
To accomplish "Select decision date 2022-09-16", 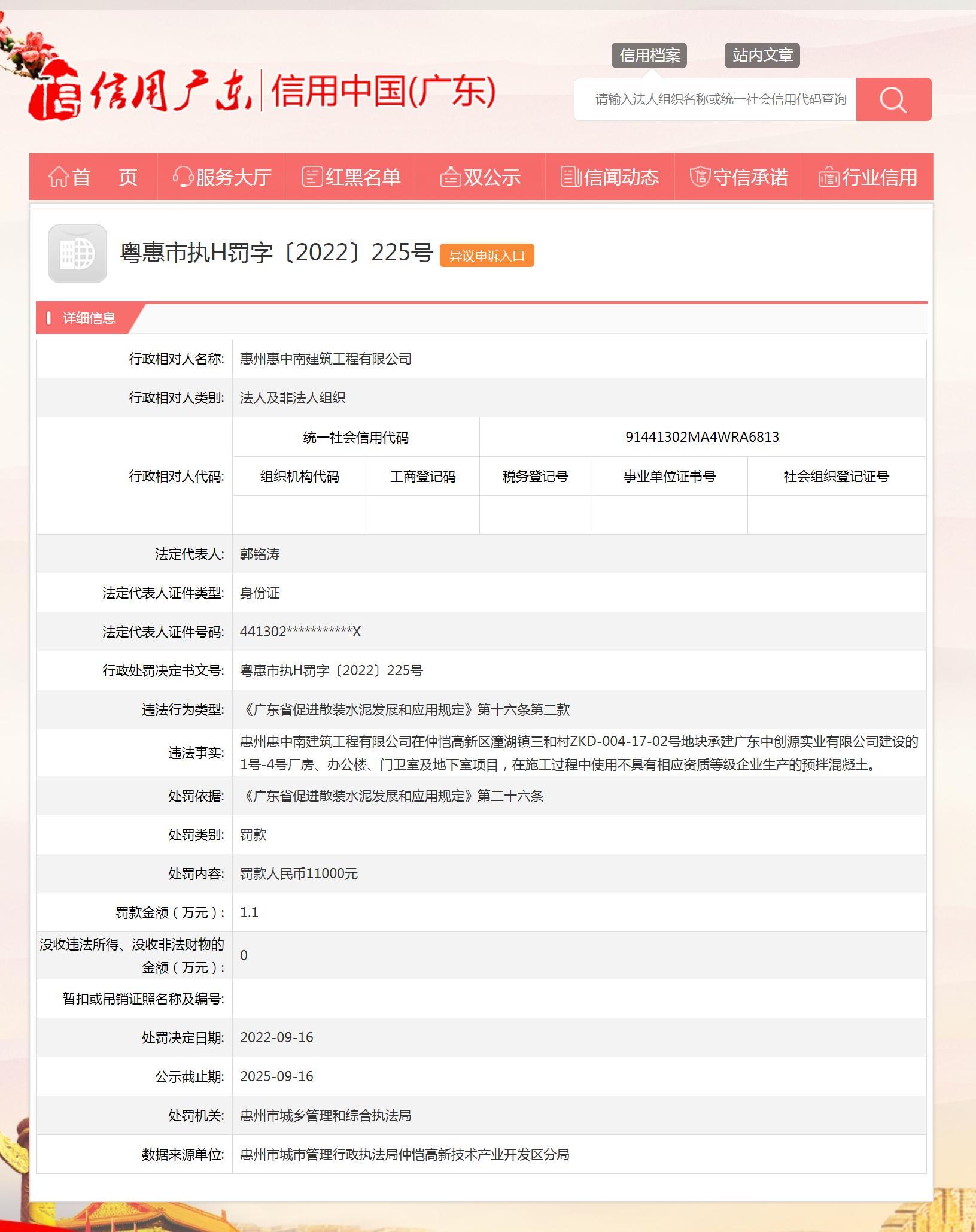I will 276,1038.
